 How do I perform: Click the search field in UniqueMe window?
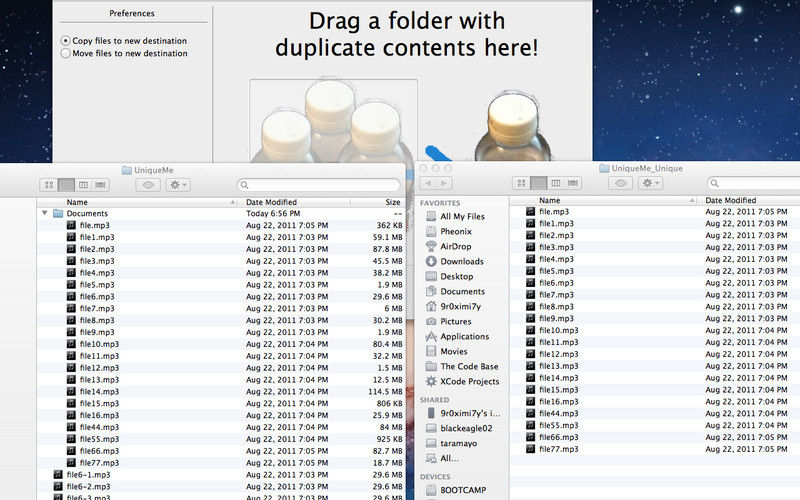point(319,185)
